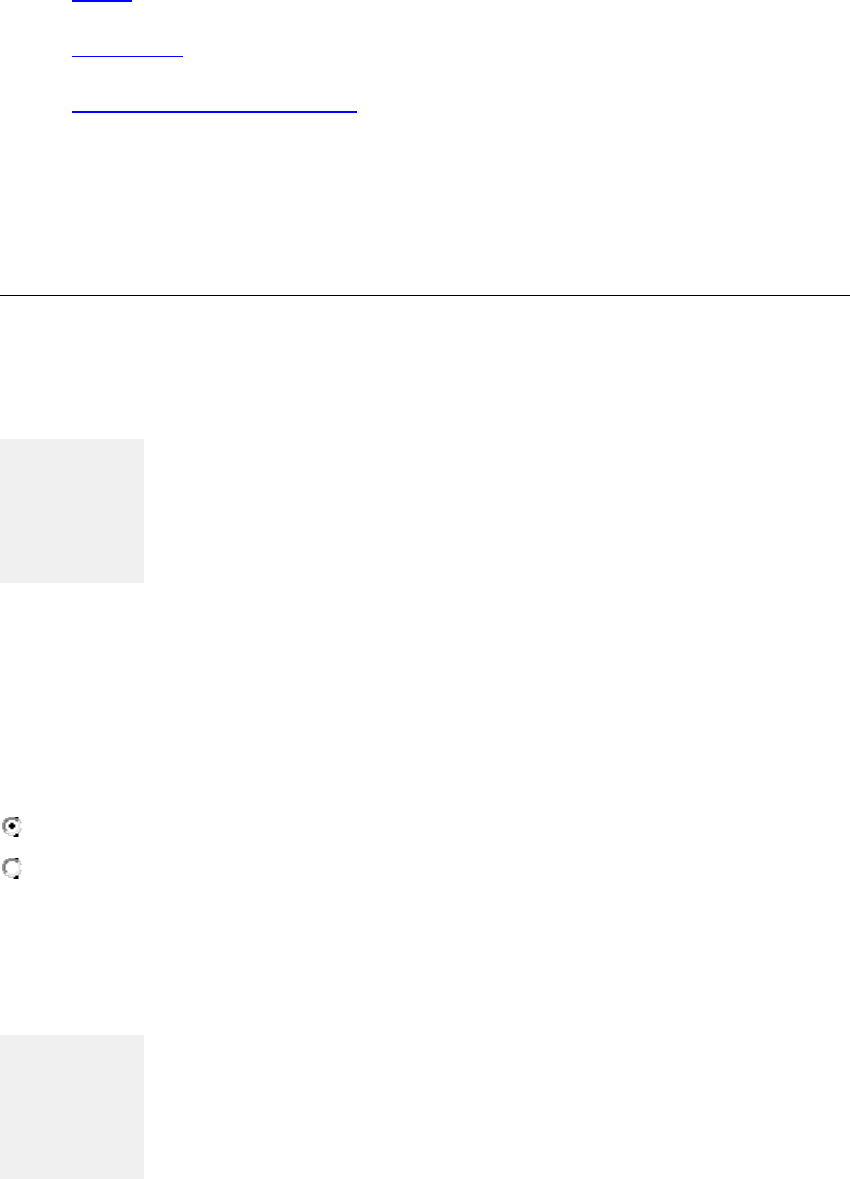This screenshot has height=1179, width=850.
Task: Pick the top radio button
Action: pos(13,827)
